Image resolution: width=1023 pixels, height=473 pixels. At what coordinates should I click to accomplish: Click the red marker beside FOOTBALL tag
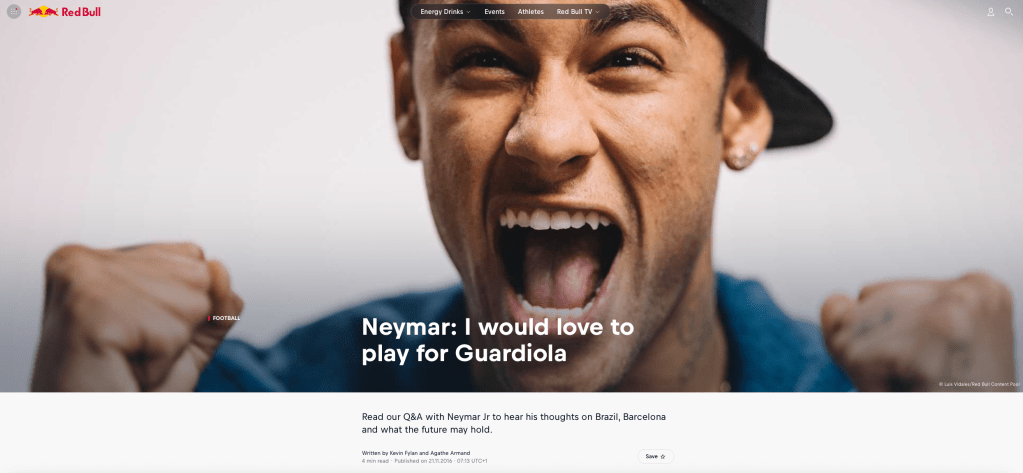click(209, 318)
